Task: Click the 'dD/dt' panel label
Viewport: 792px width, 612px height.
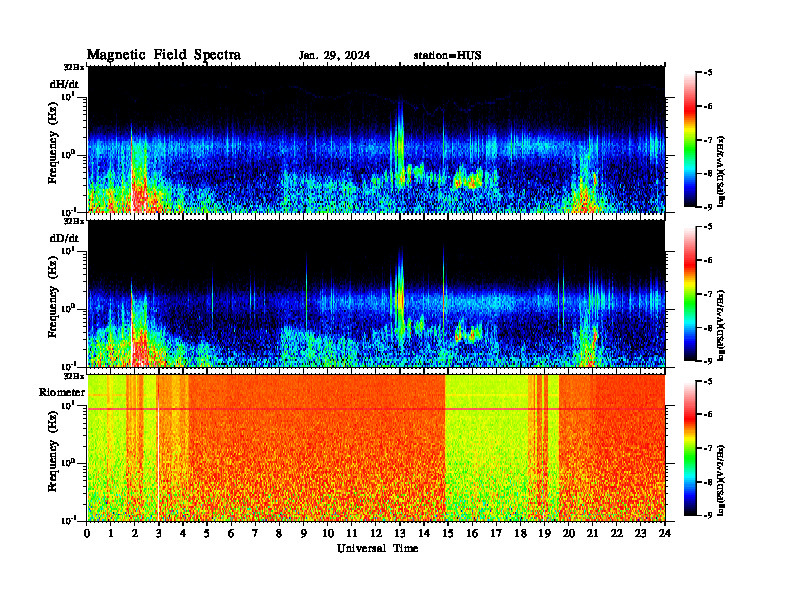Action: click(x=64, y=238)
